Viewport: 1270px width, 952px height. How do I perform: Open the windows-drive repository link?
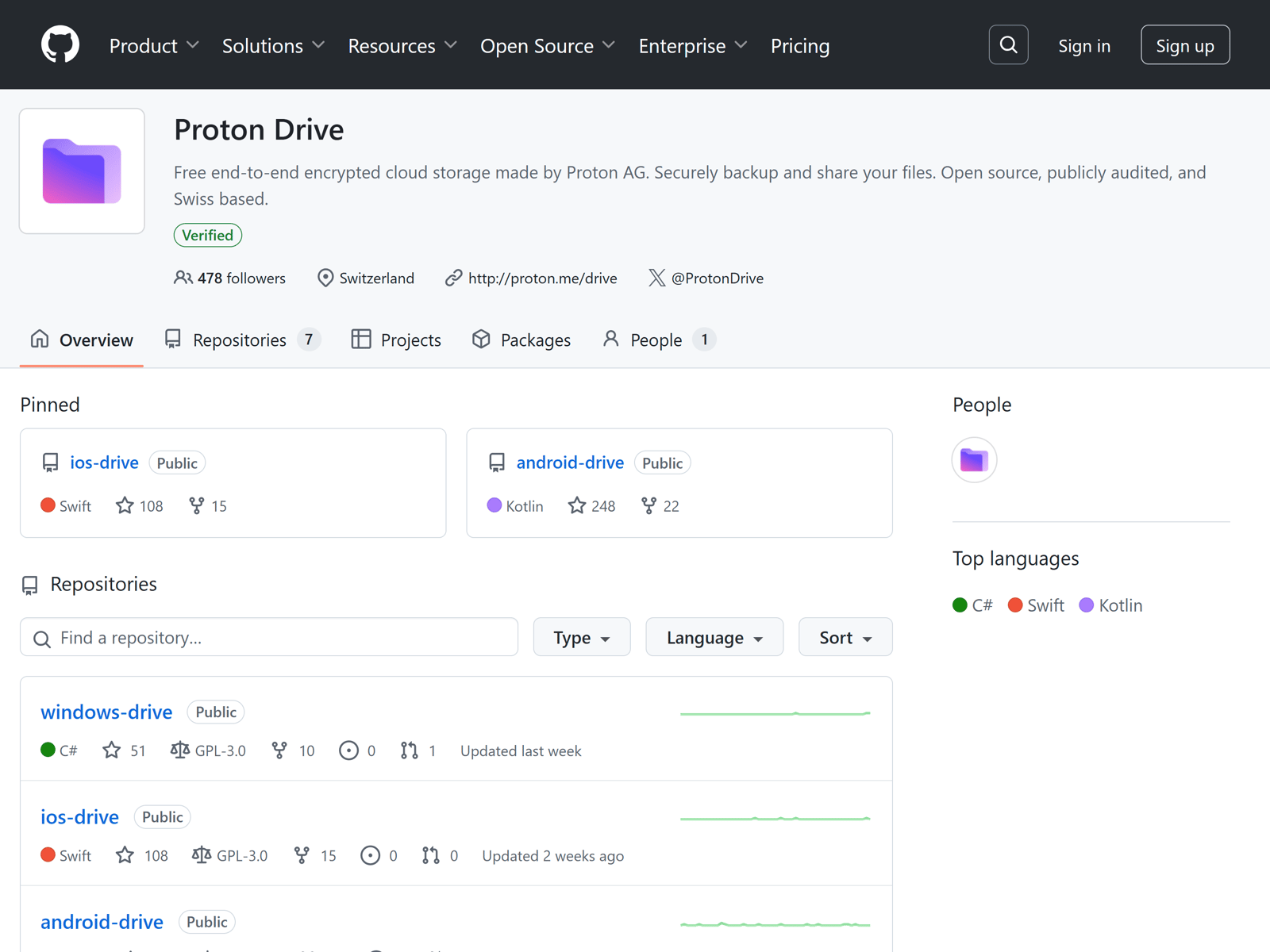tap(106, 712)
